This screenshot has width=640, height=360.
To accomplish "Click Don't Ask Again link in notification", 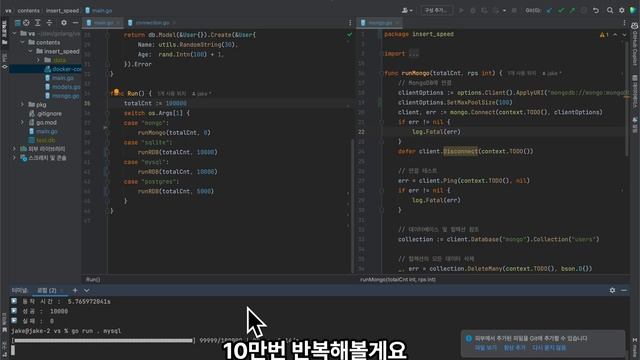I will (549, 348).
